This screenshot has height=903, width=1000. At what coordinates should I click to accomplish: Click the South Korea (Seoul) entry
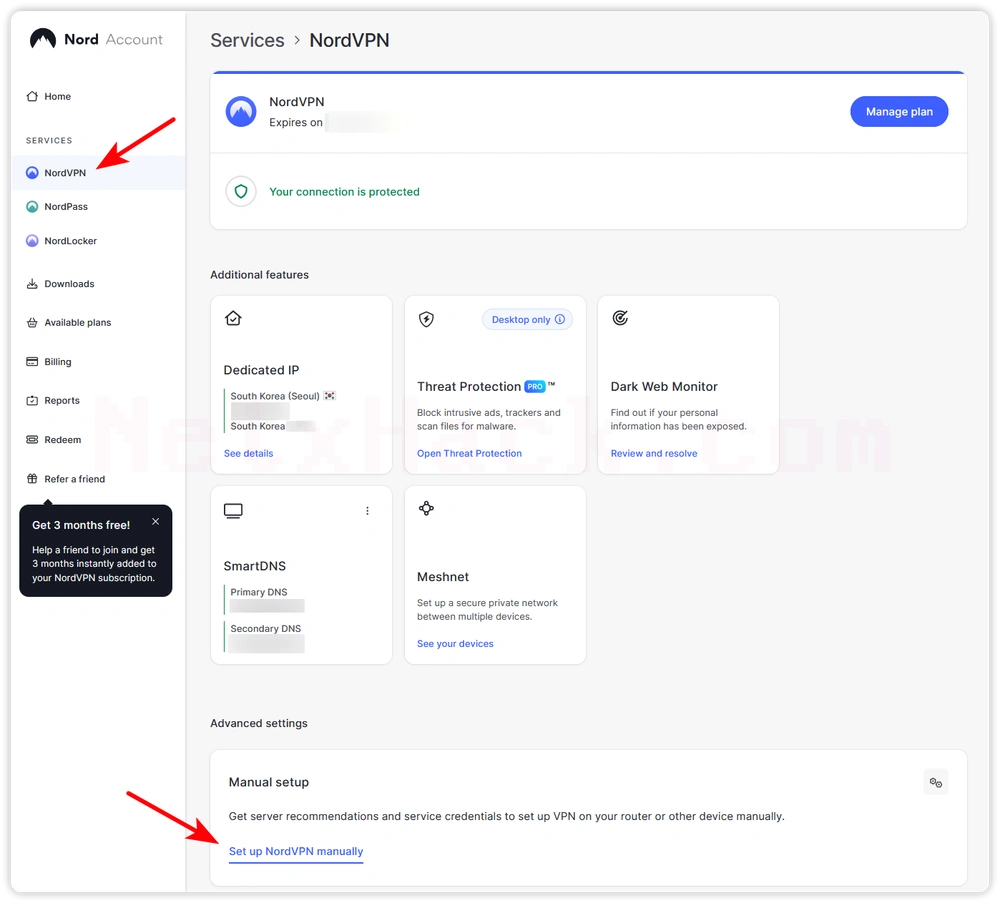(283, 396)
